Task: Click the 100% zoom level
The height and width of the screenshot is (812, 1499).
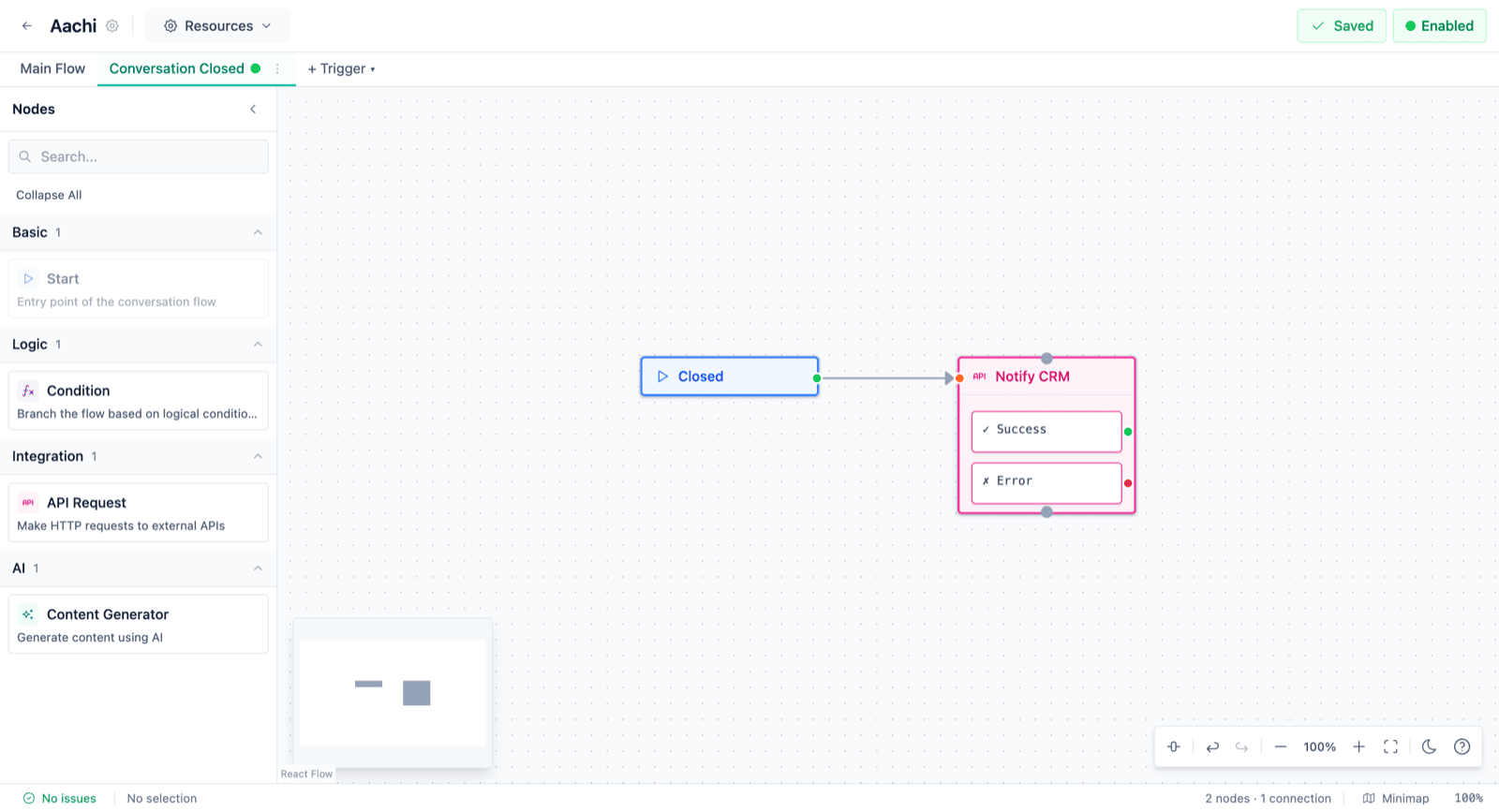Action: point(1319,746)
